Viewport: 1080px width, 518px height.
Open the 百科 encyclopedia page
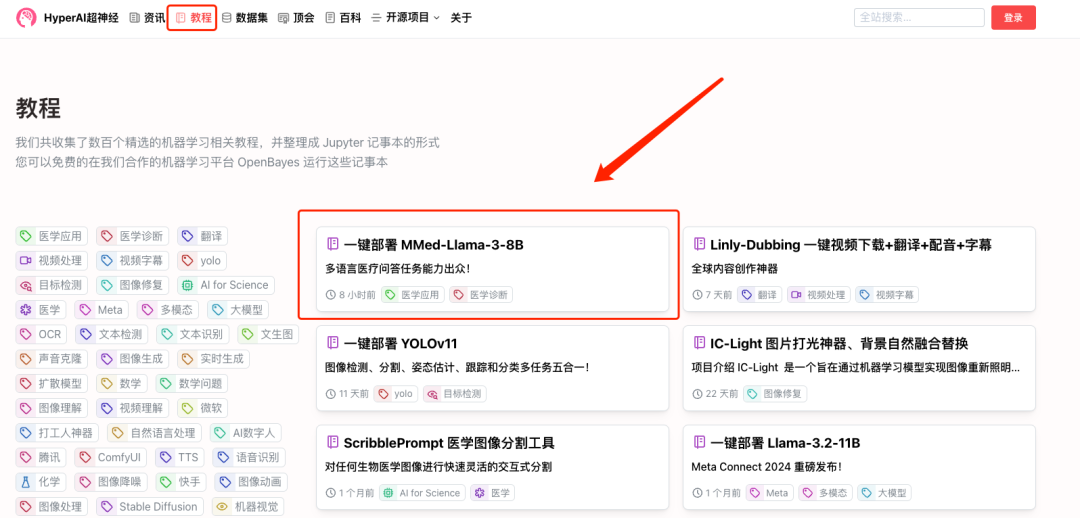343,18
